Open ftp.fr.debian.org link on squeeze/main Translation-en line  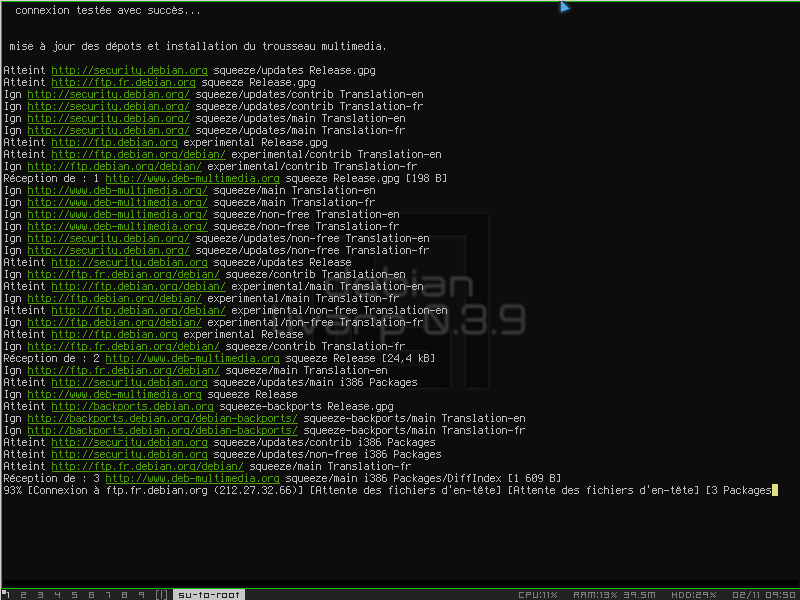tap(123, 370)
